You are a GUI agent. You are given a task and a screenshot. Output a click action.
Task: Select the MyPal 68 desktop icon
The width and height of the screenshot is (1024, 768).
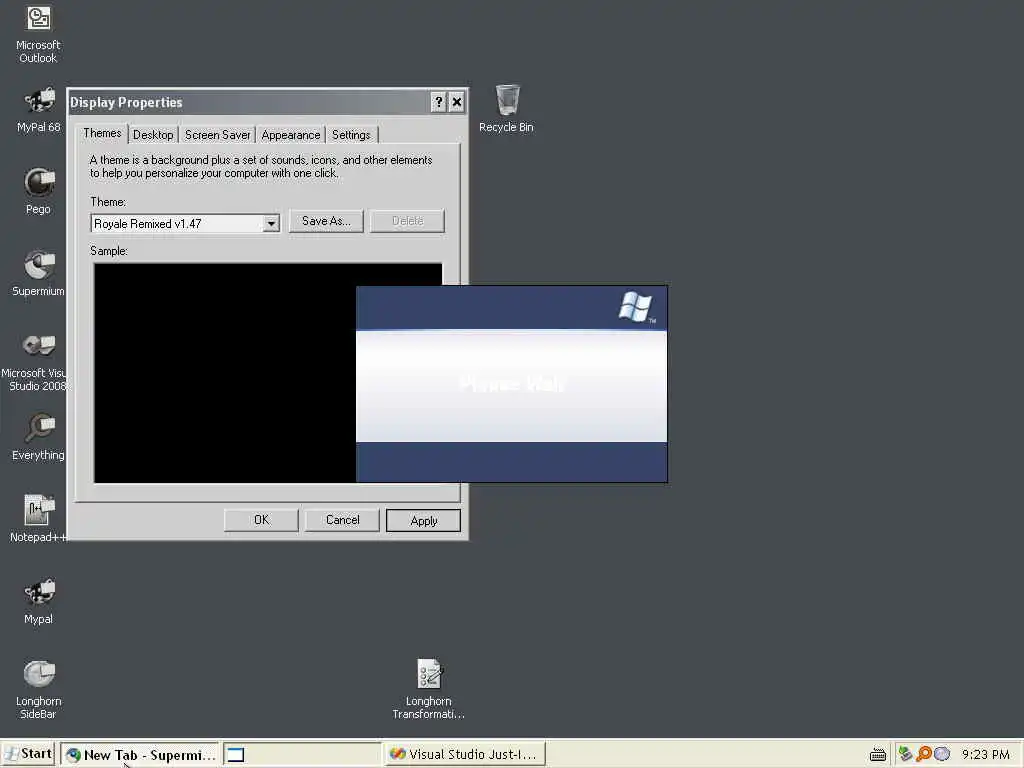click(39, 110)
